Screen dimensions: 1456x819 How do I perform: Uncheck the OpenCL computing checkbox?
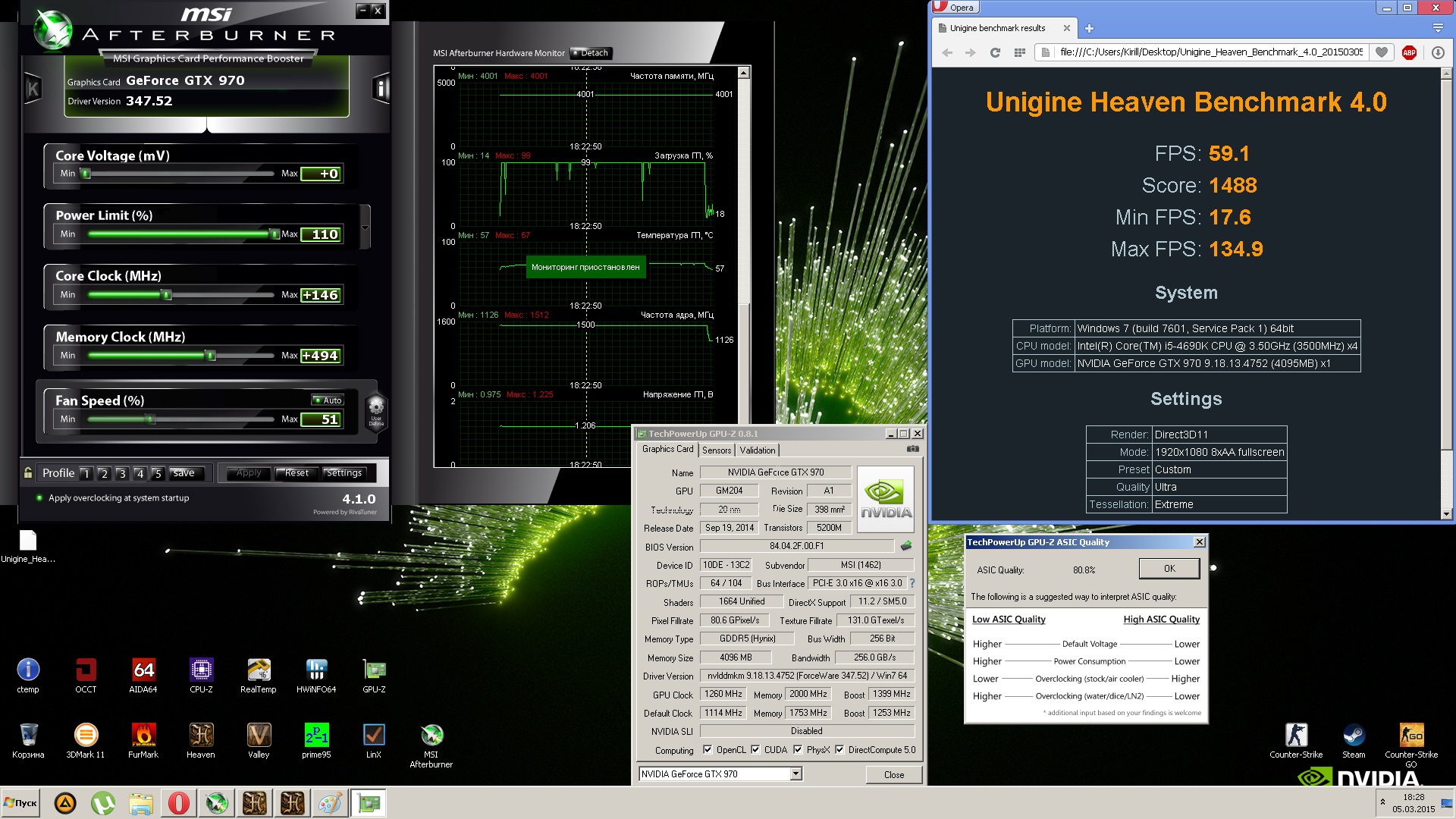(x=708, y=750)
